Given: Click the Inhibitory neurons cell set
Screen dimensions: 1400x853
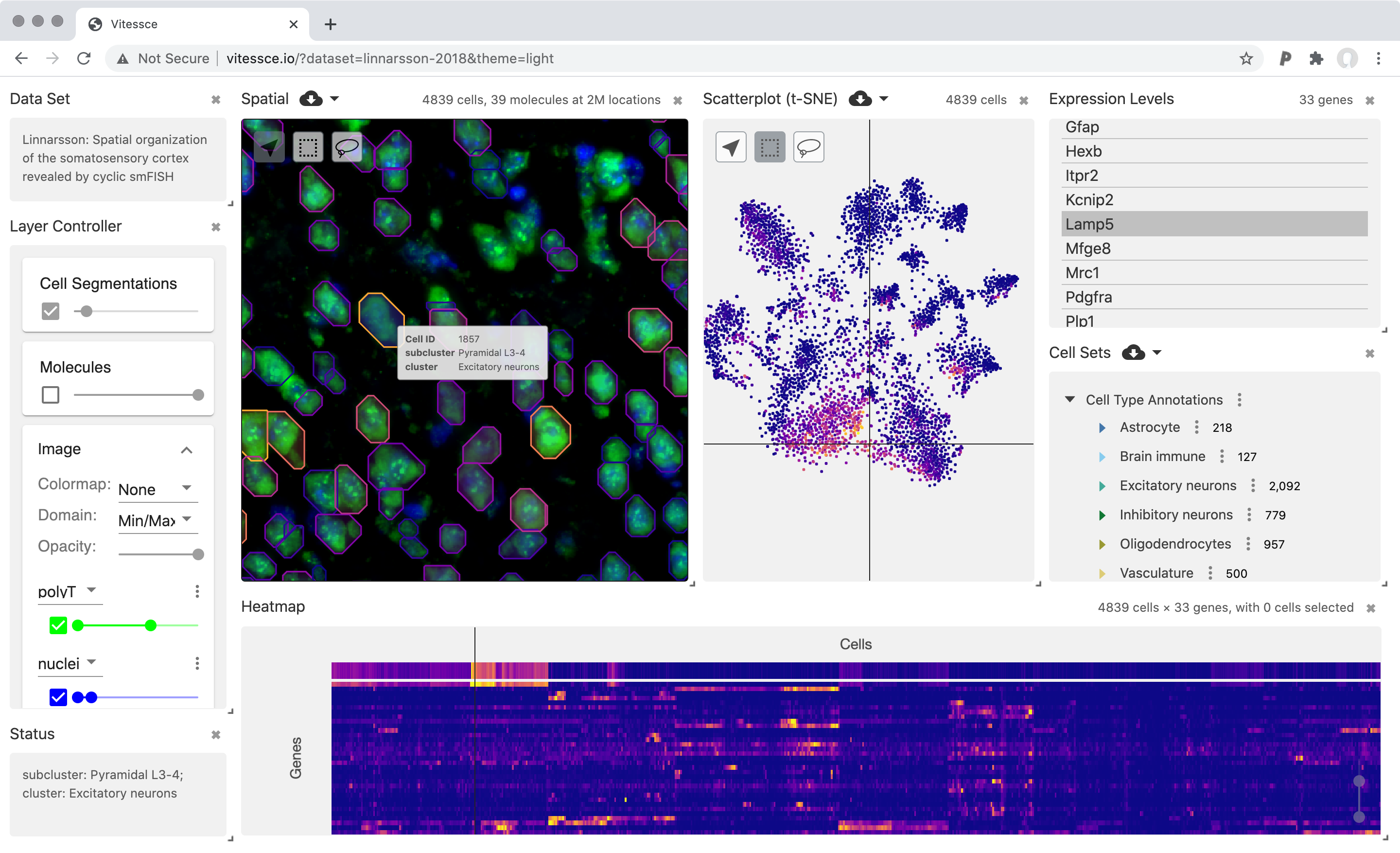Looking at the screenshot, I should [1175, 515].
